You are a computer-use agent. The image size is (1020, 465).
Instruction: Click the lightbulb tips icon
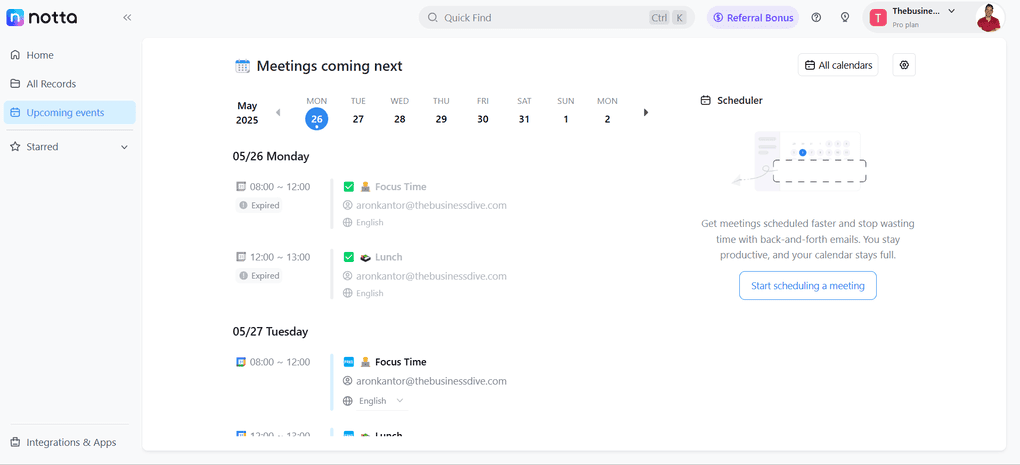coord(844,18)
